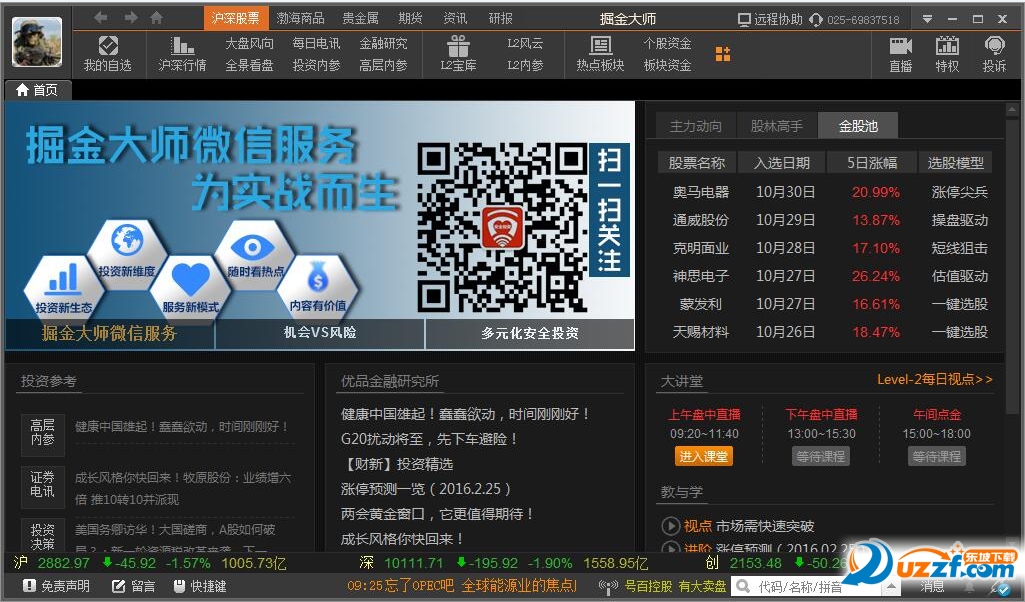1025x602 pixels.
Task: Click the 留言 message edit icon
Action: (x=118, y=586)
